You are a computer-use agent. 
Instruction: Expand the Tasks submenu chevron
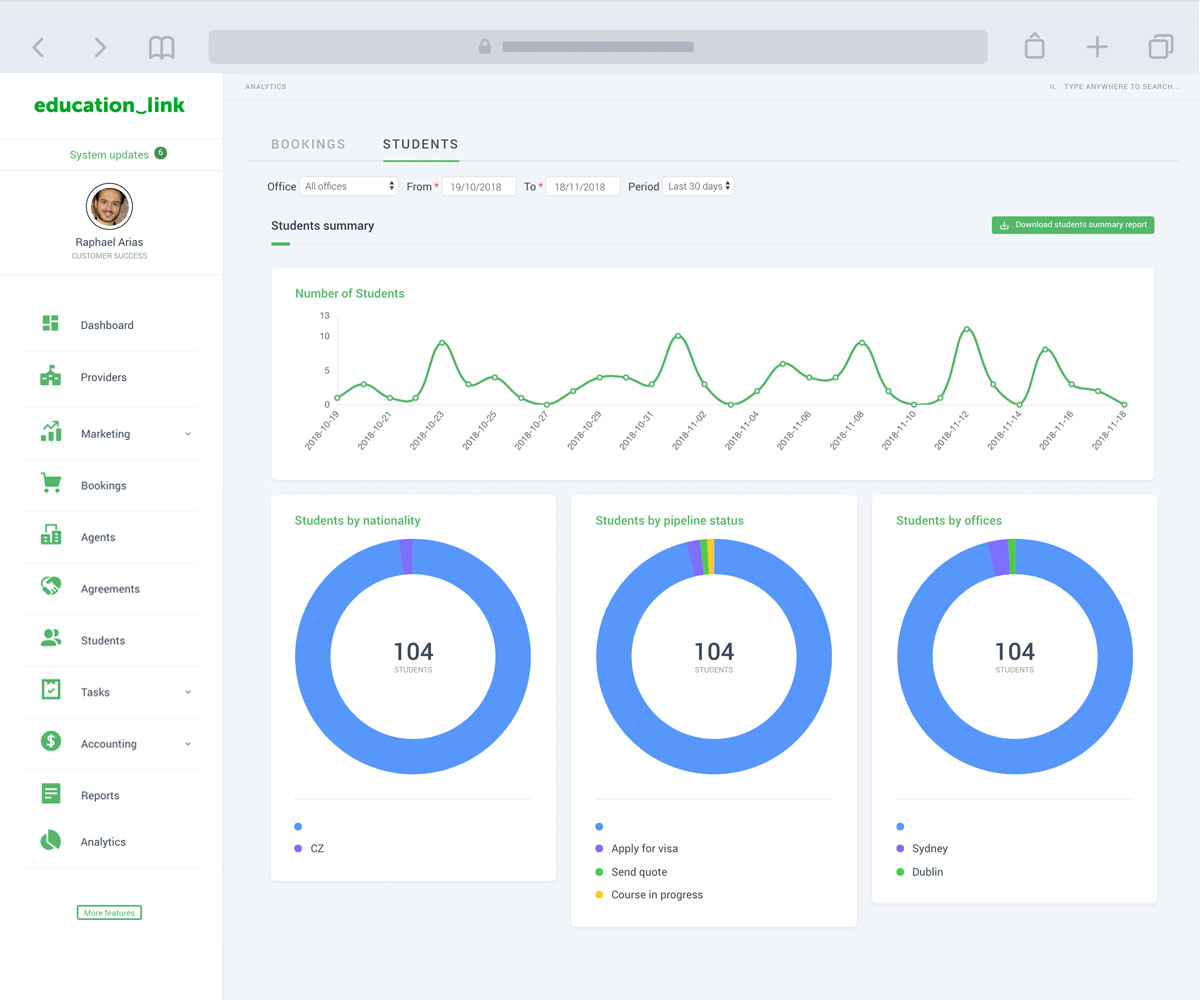pos(188,692)
